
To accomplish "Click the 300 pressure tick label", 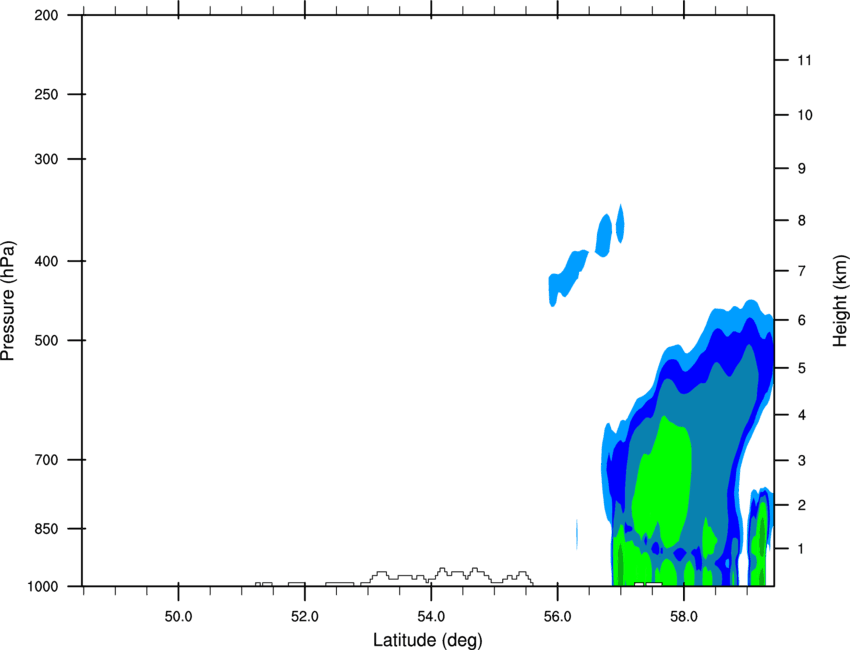I will pos(46,159).
